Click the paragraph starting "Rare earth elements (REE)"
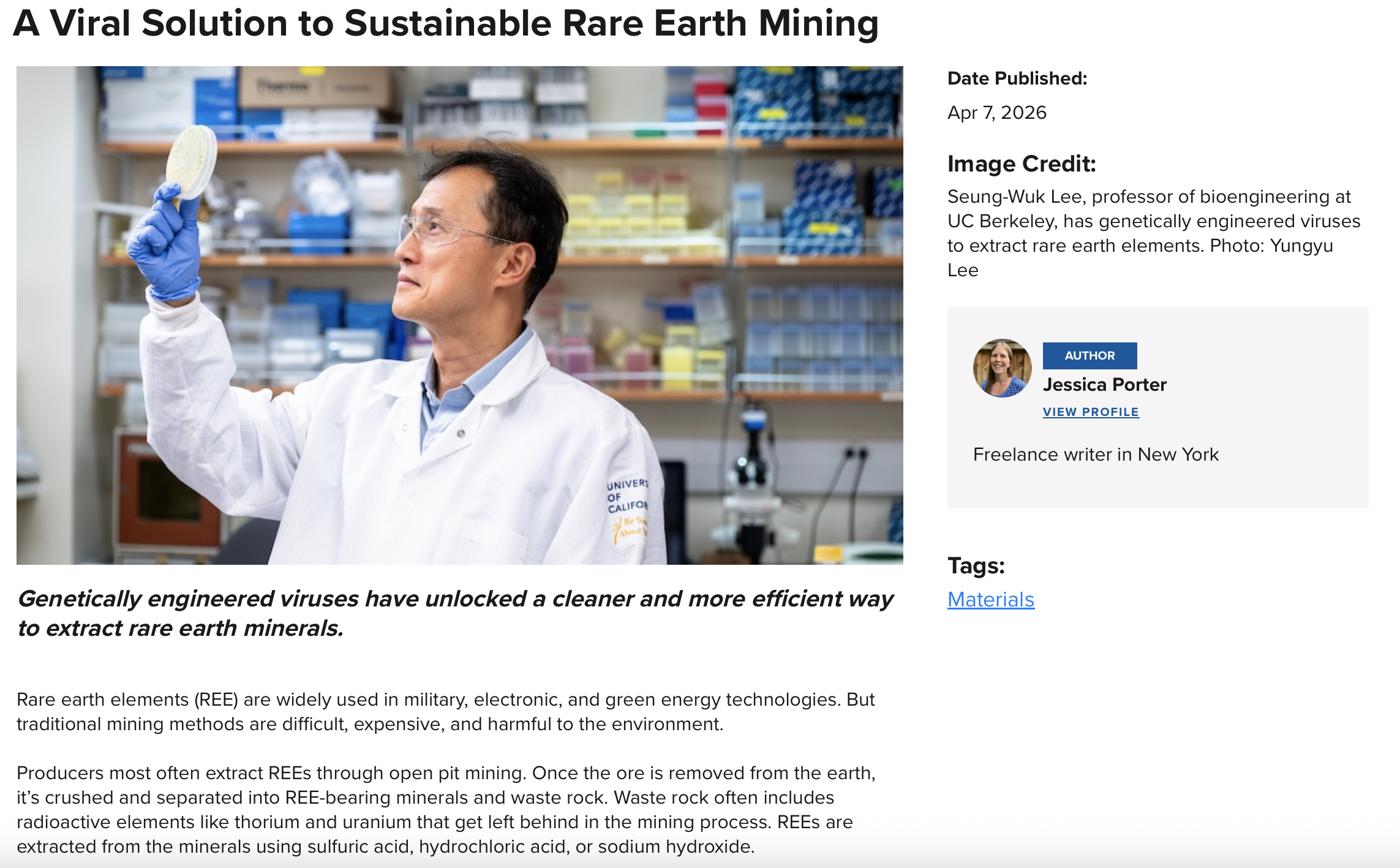1400x868 pixels. (x=445, y=712)
